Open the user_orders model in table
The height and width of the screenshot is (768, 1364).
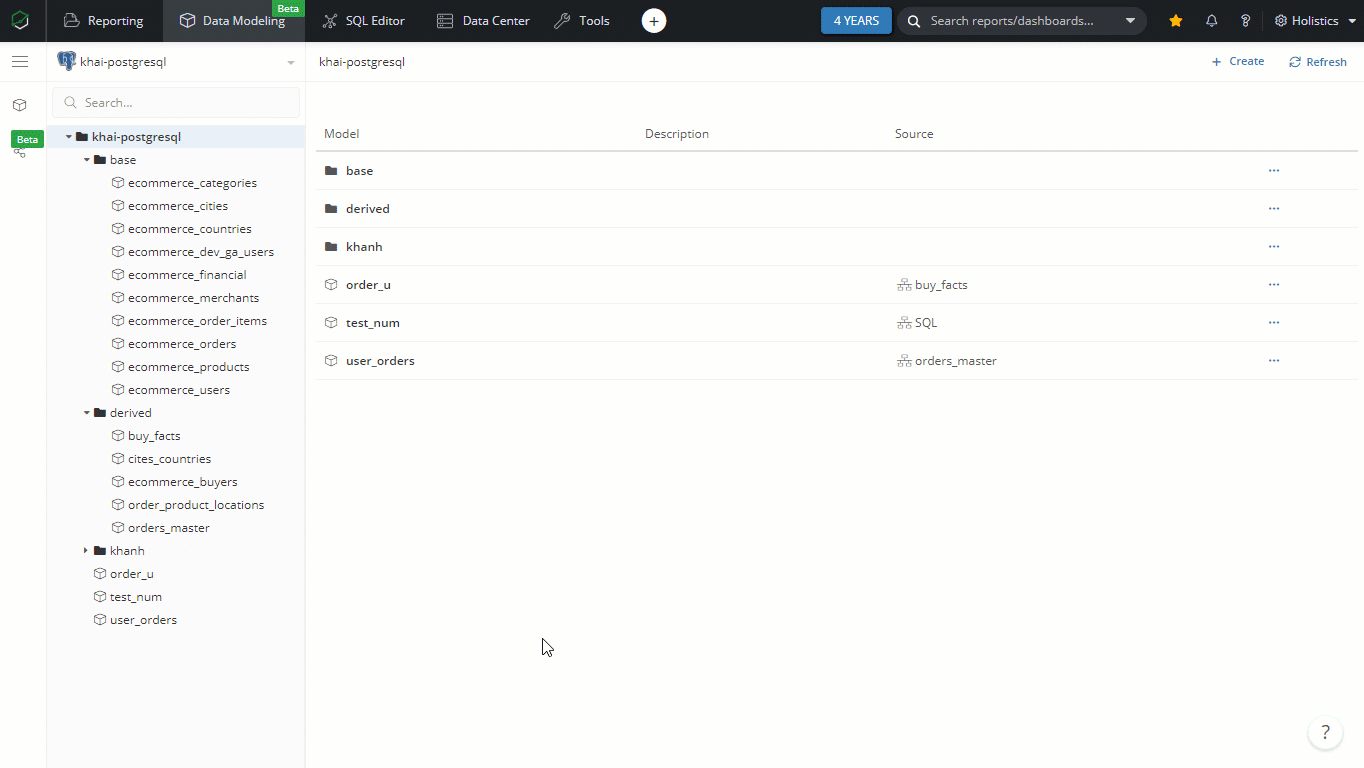[380, 361]
